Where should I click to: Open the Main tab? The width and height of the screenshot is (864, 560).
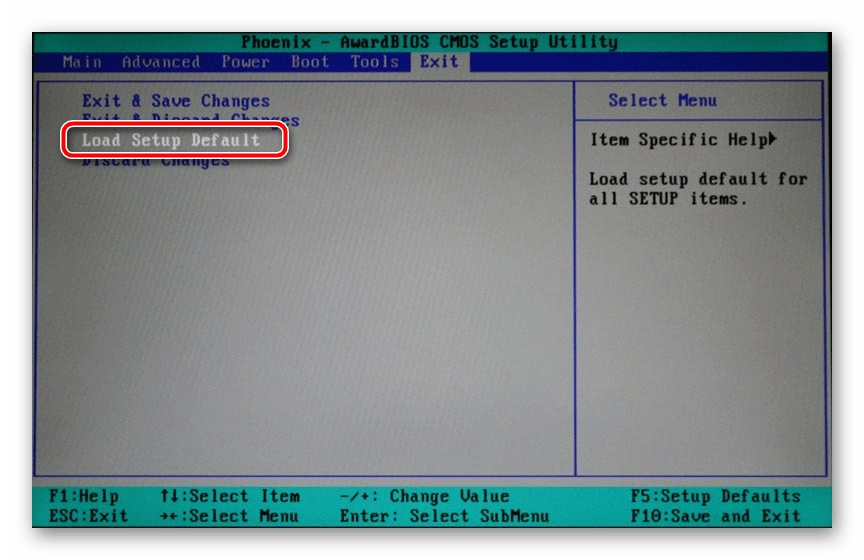[81, 62]
